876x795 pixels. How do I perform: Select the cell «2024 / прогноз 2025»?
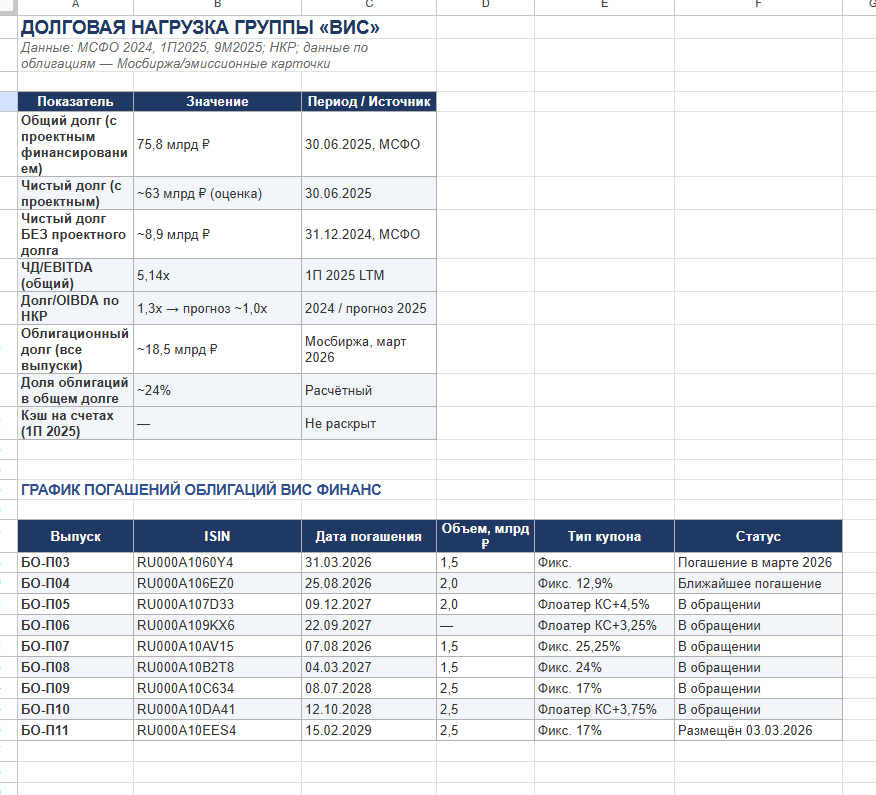pyautogui.click(x=369, y=308)
